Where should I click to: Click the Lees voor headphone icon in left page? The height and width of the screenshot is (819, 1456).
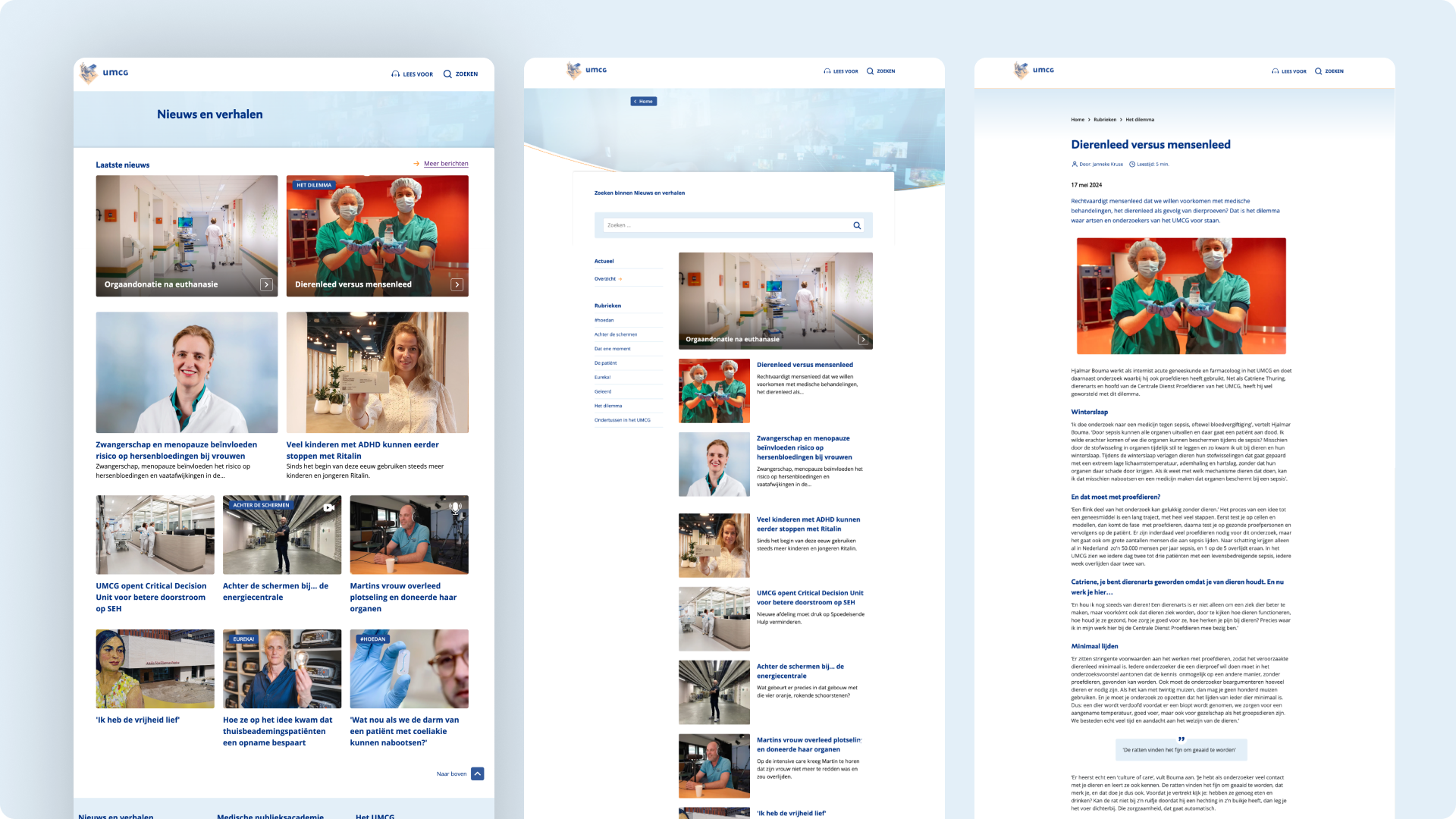point(395,74)
